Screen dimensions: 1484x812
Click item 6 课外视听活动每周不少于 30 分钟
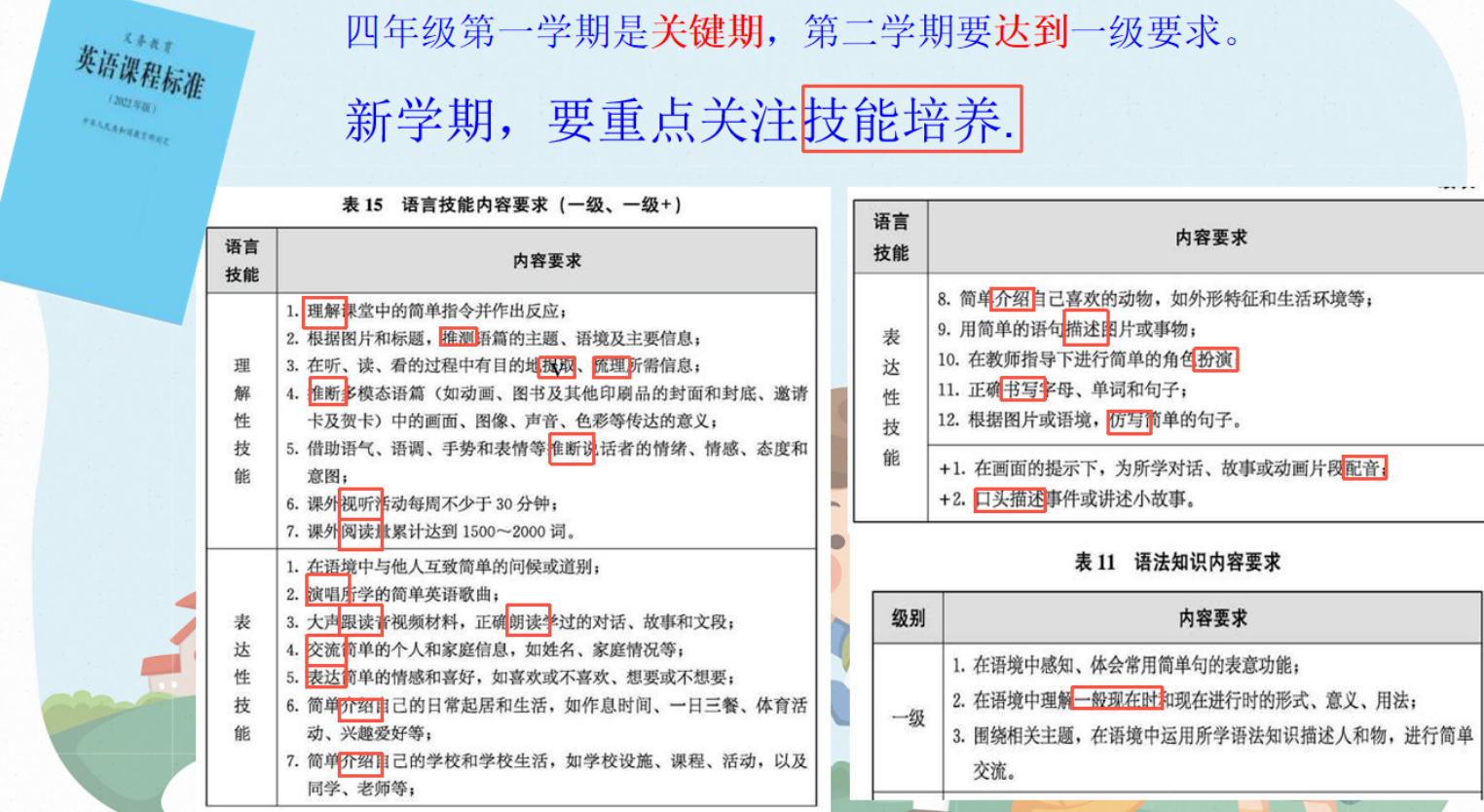click(423, 504)
